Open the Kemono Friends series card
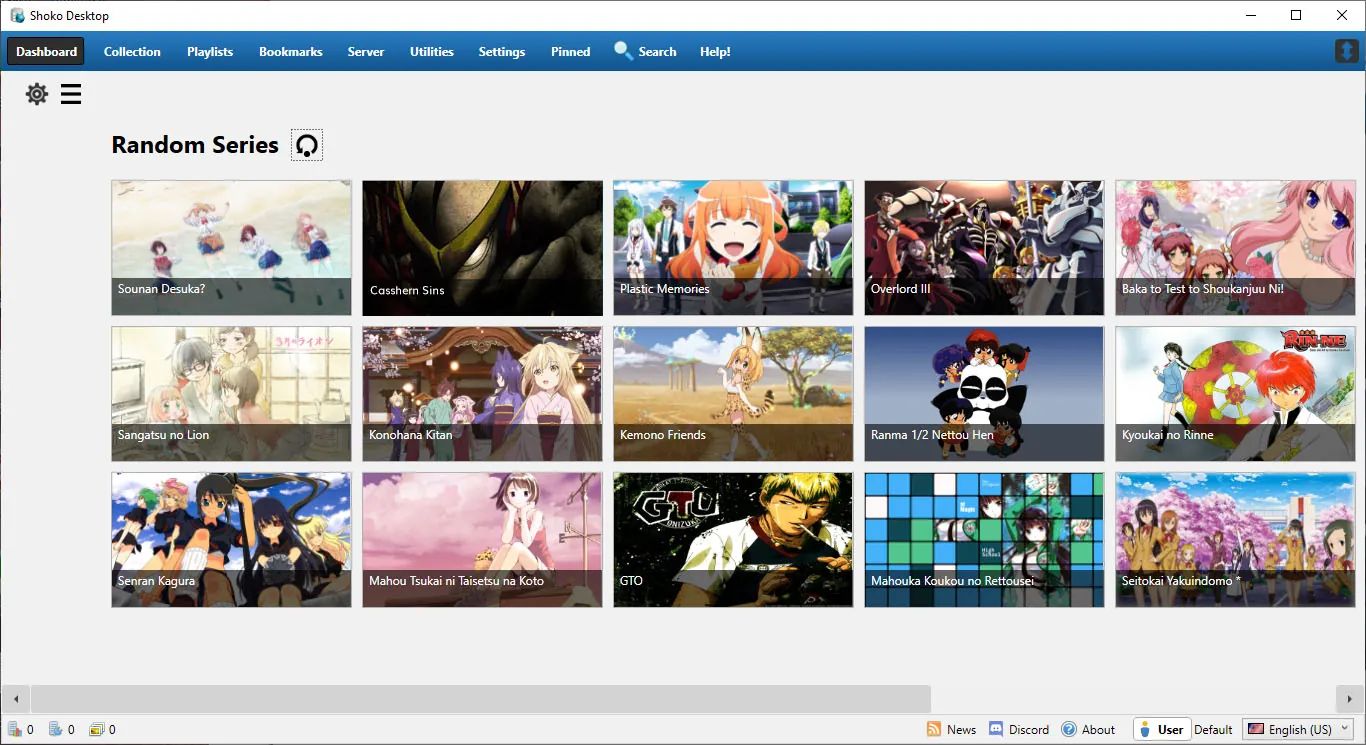The height and width of the screenshot is (745, 1366). coord(733,394)
